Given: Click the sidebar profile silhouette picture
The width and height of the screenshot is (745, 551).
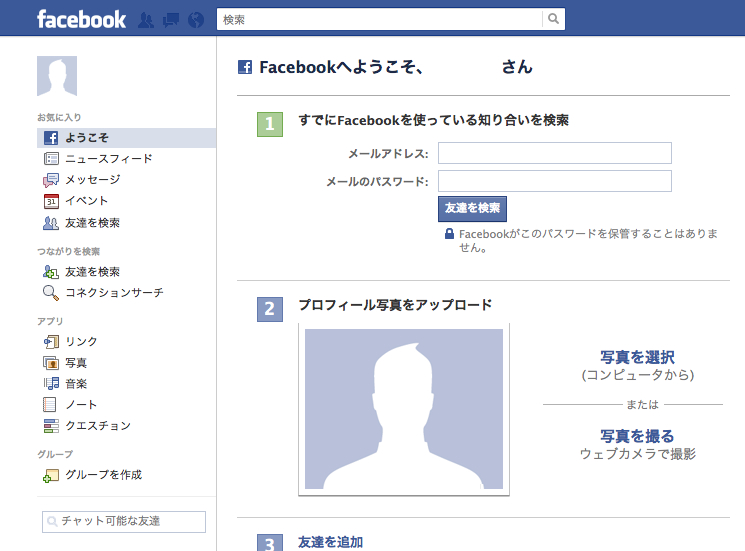Looking at the screenshot, I should click(x=57, y=76).
